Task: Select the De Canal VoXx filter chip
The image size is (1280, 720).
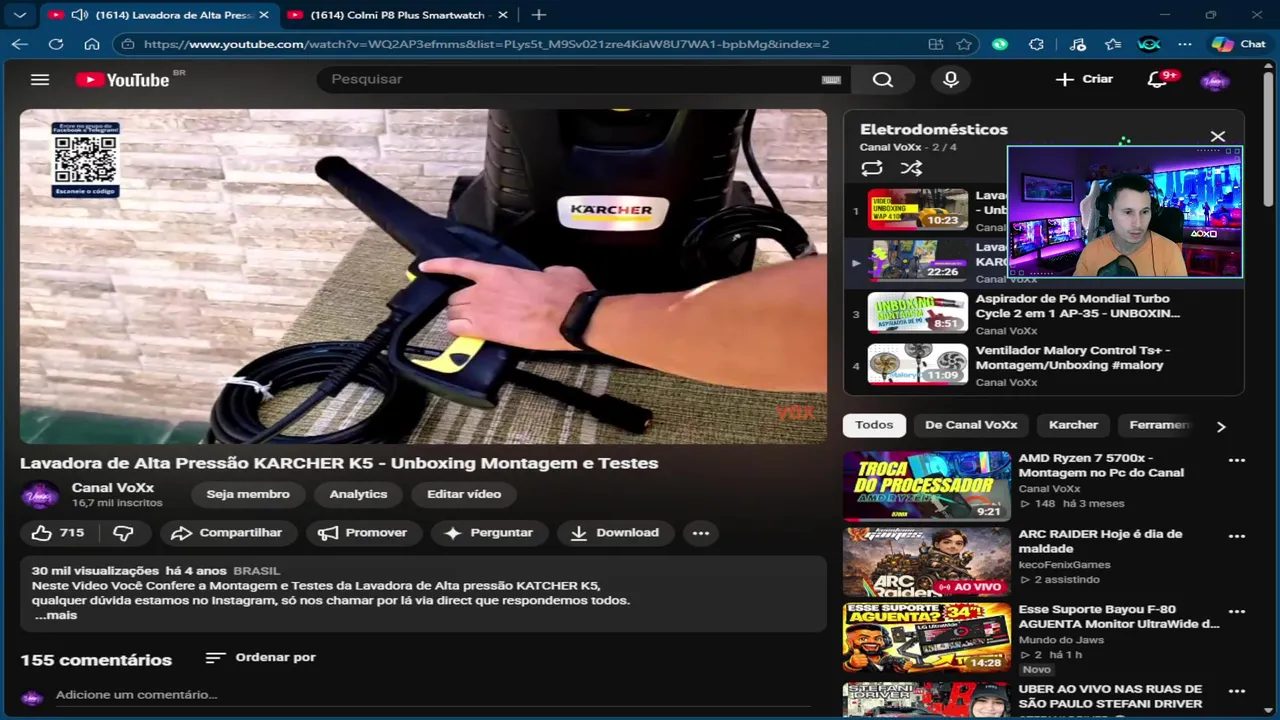Action: click(971, 425)
